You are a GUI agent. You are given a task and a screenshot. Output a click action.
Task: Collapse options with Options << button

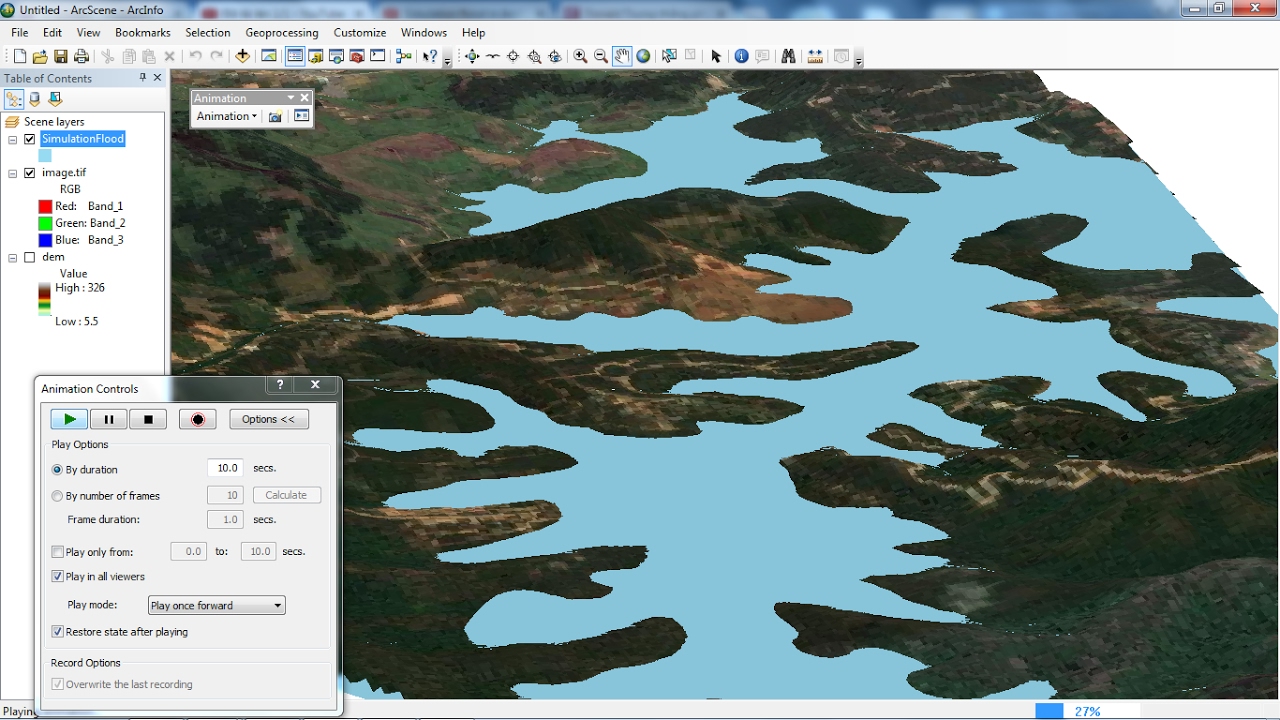(269, 419)
